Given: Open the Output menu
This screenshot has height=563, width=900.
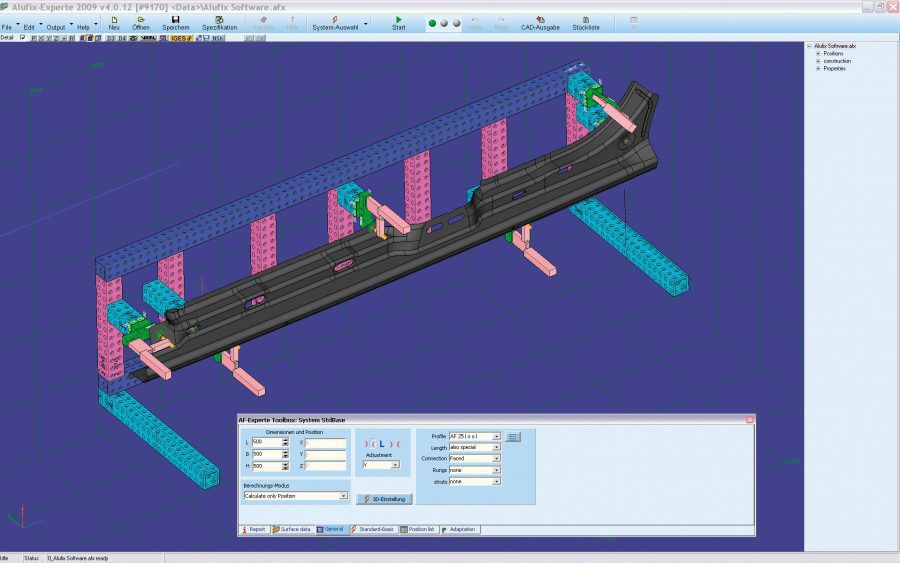Looking at the screenshot, I should coord(56,27).
